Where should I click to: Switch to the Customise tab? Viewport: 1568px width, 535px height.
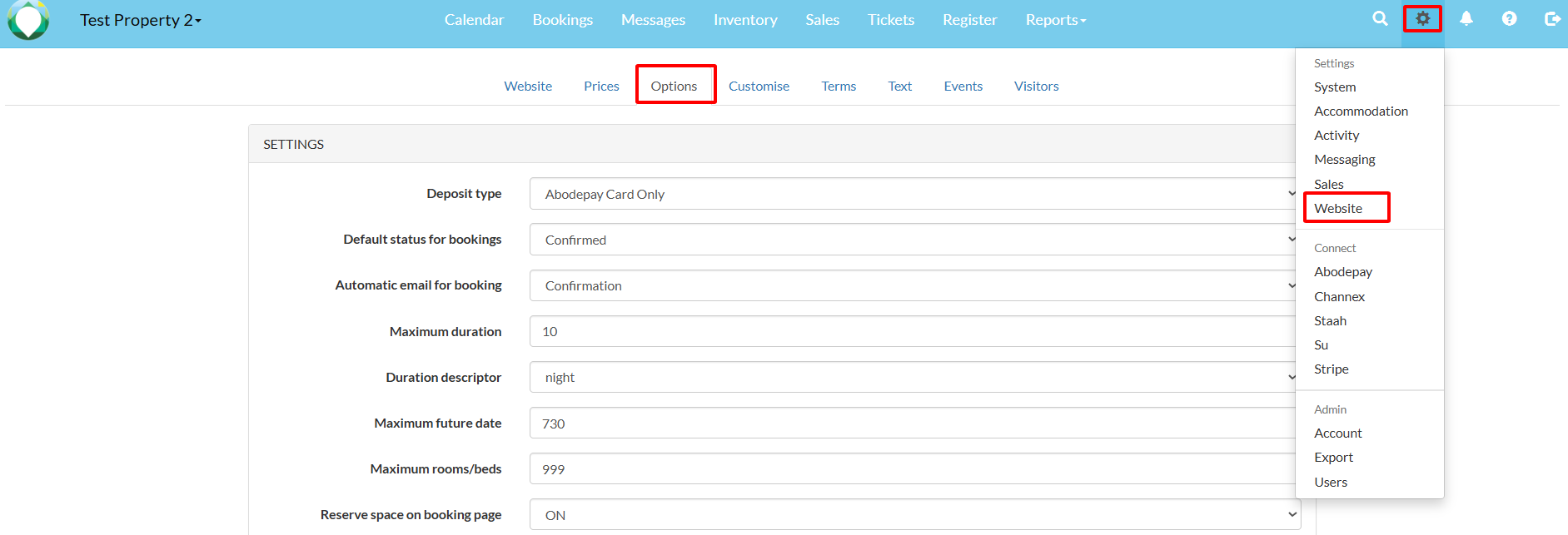[x=759, y=87]
